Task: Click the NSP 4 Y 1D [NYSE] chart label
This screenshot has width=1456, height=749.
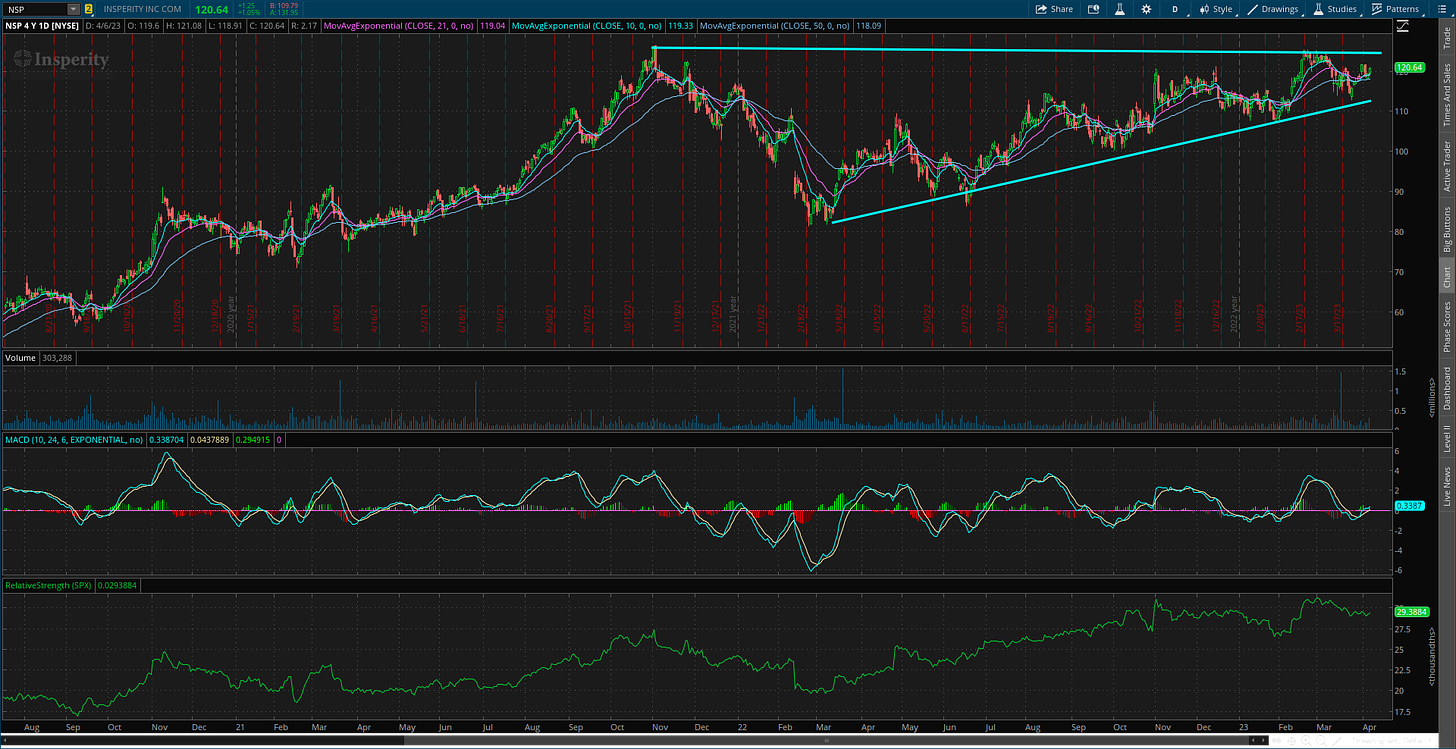Action: pyautogui.click(x=40, y=25)
